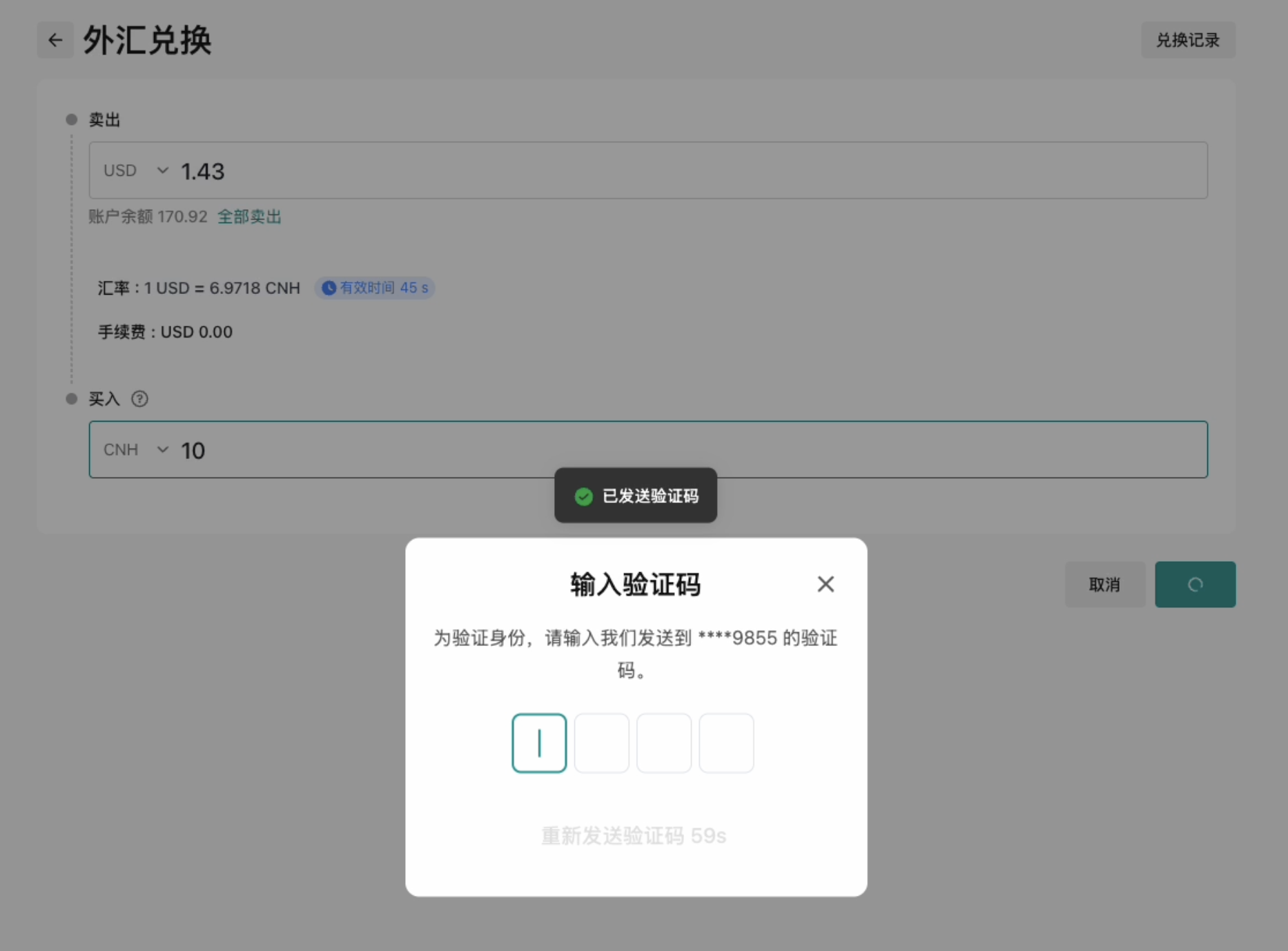Click the fourth verification code box
Image resolution: width=1288 pixels, height=951 pixels.
[726, 743]
